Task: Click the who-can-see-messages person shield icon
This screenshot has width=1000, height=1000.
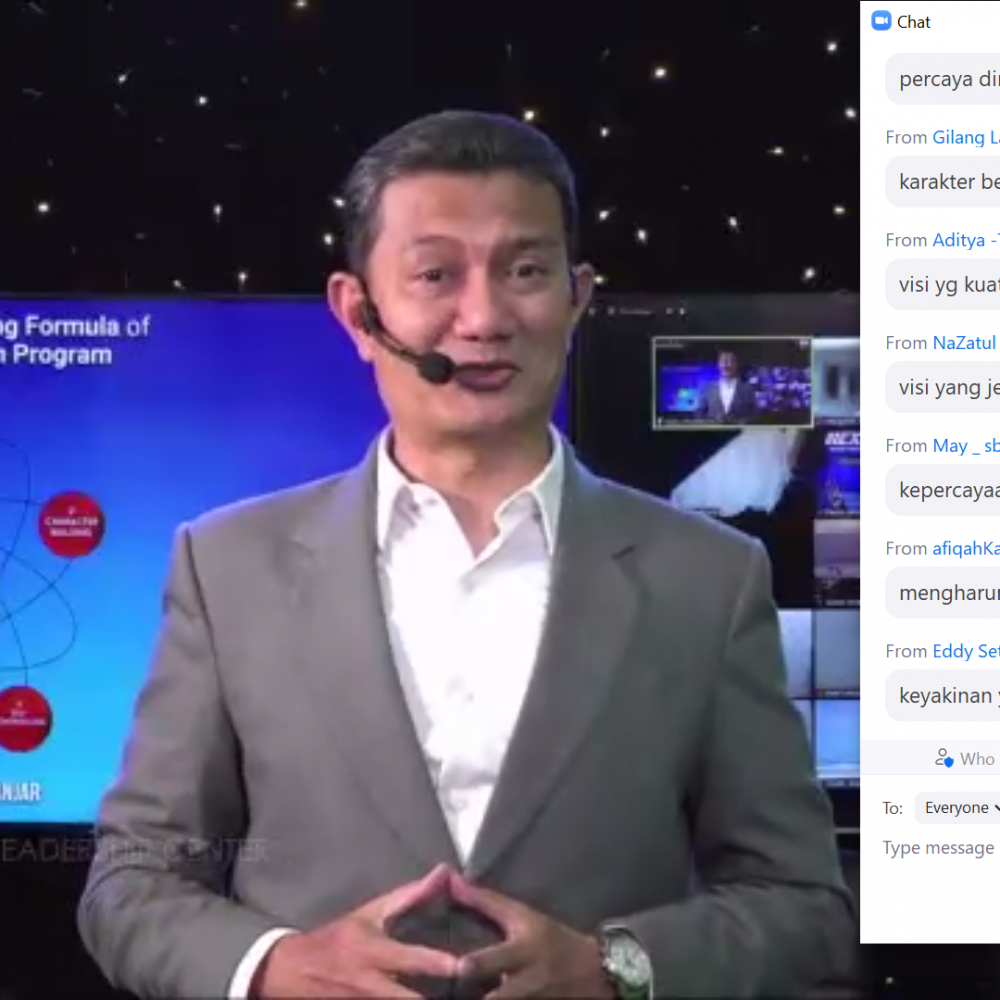Action: click(x=943, y=758)
